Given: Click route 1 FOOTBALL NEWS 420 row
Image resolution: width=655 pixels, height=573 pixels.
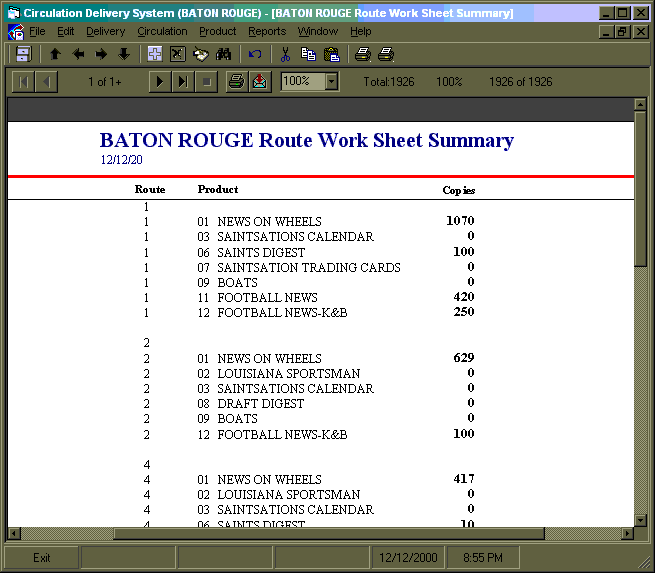Looking at the screenshot, I should 309,297.
